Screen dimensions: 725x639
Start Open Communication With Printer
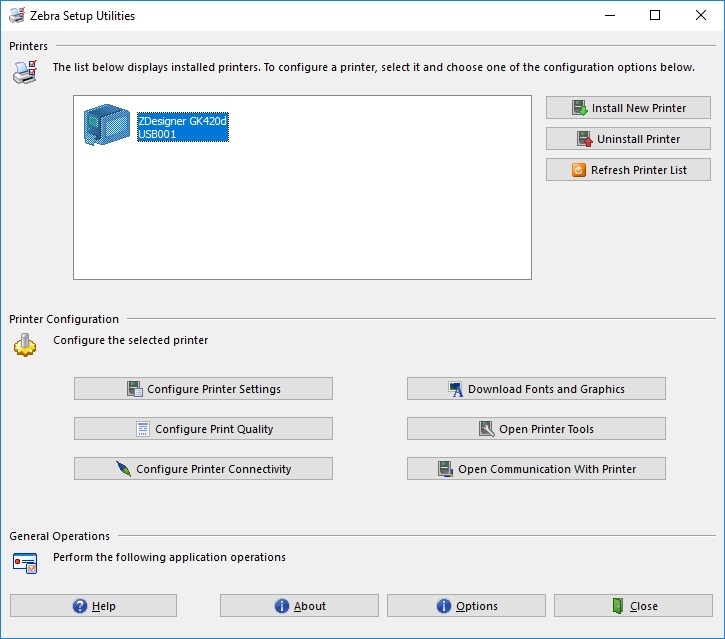[x=535, y=469]
